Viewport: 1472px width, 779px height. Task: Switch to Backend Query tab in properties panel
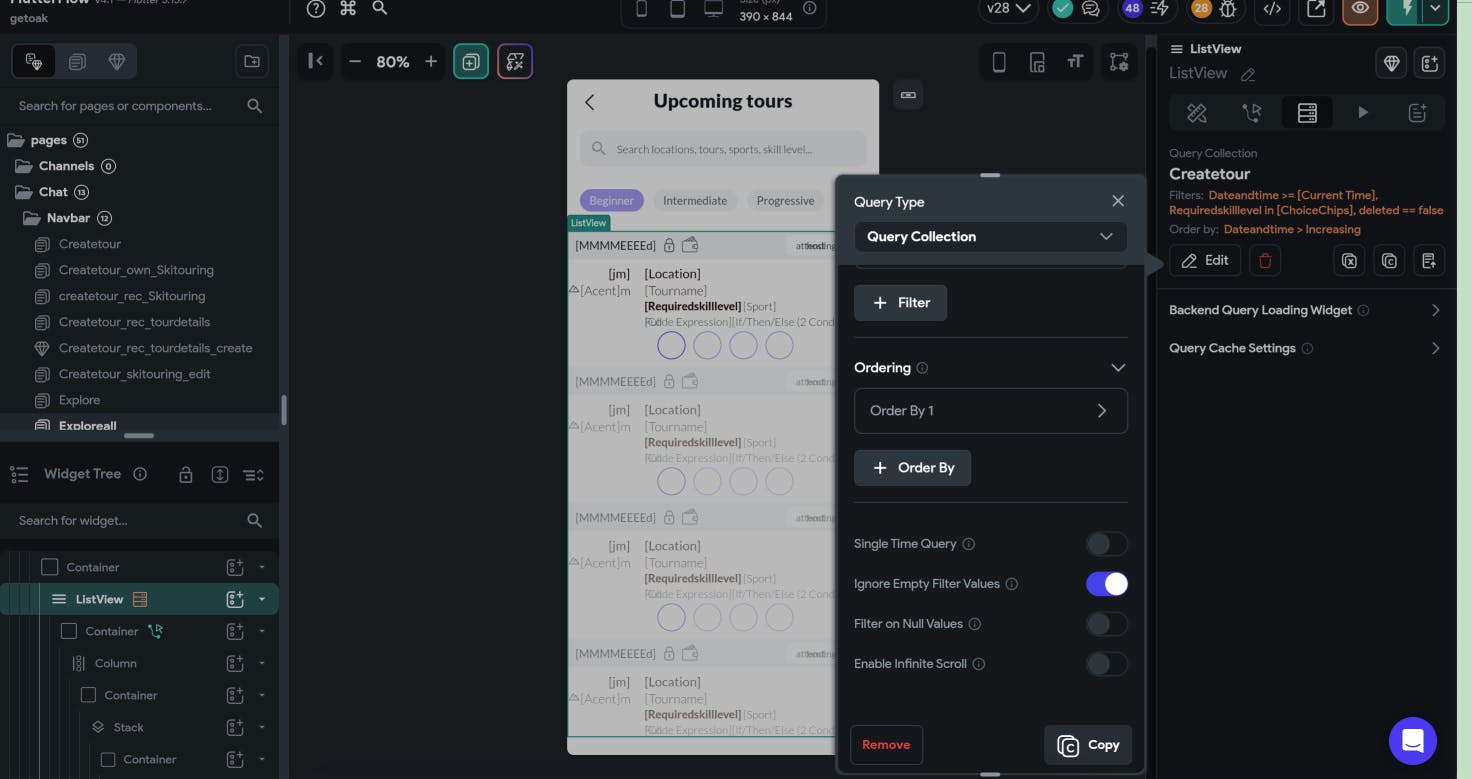pos(1307,112)
